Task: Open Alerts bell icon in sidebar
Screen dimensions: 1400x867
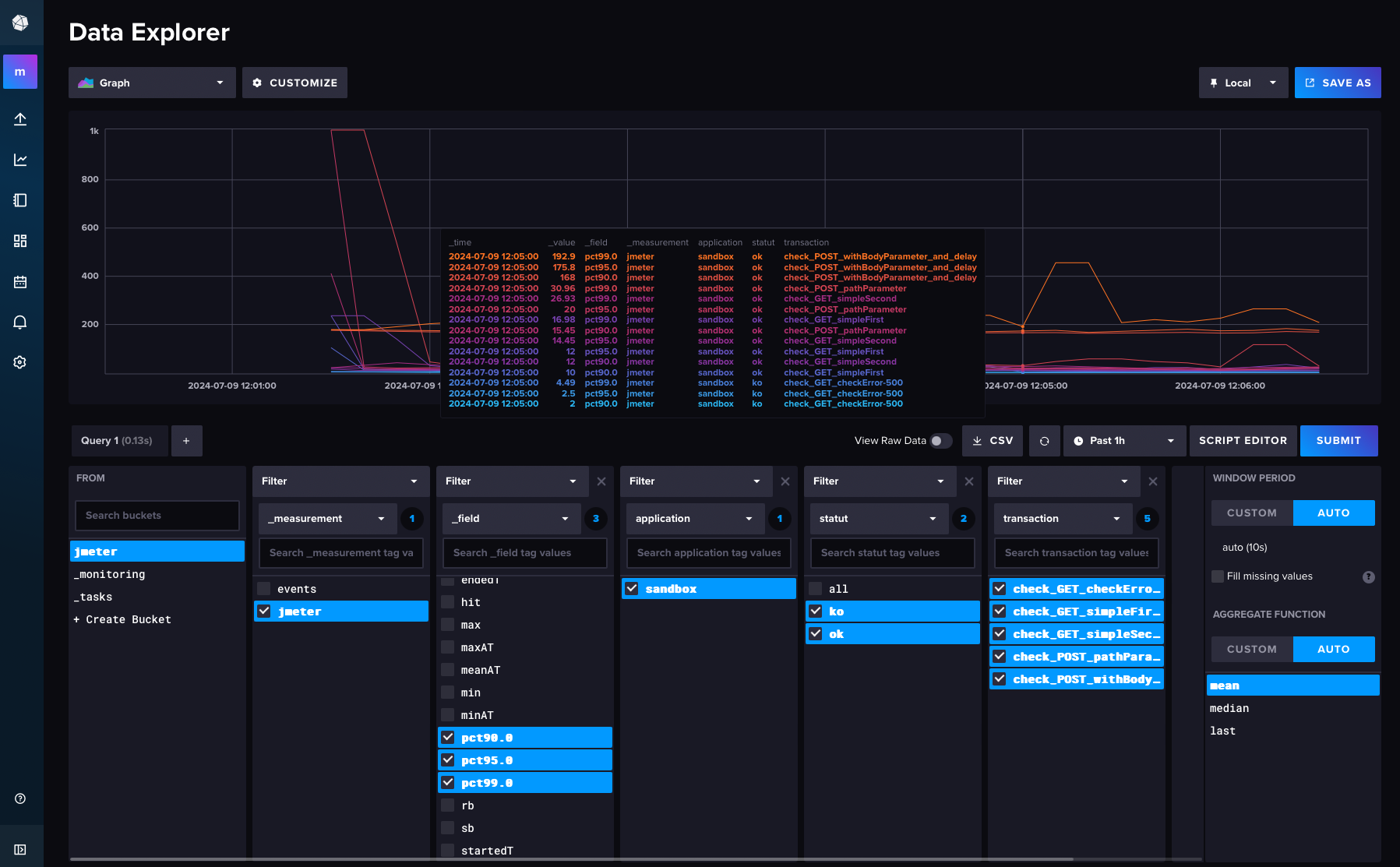Action: click(x=20, y=322)
